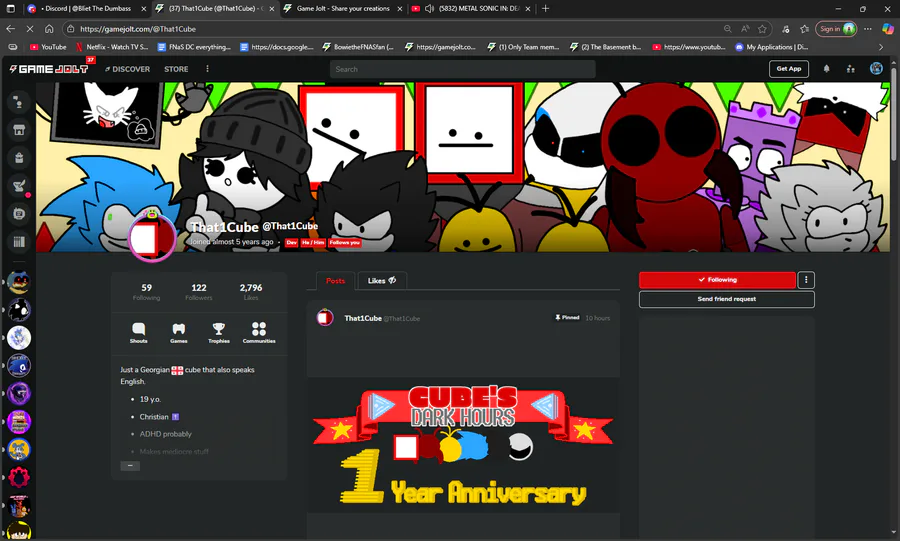Open FNaS DC everything bookmark
Image resolution: width=900 pixels, height=541 pixels.
(195, 47)
